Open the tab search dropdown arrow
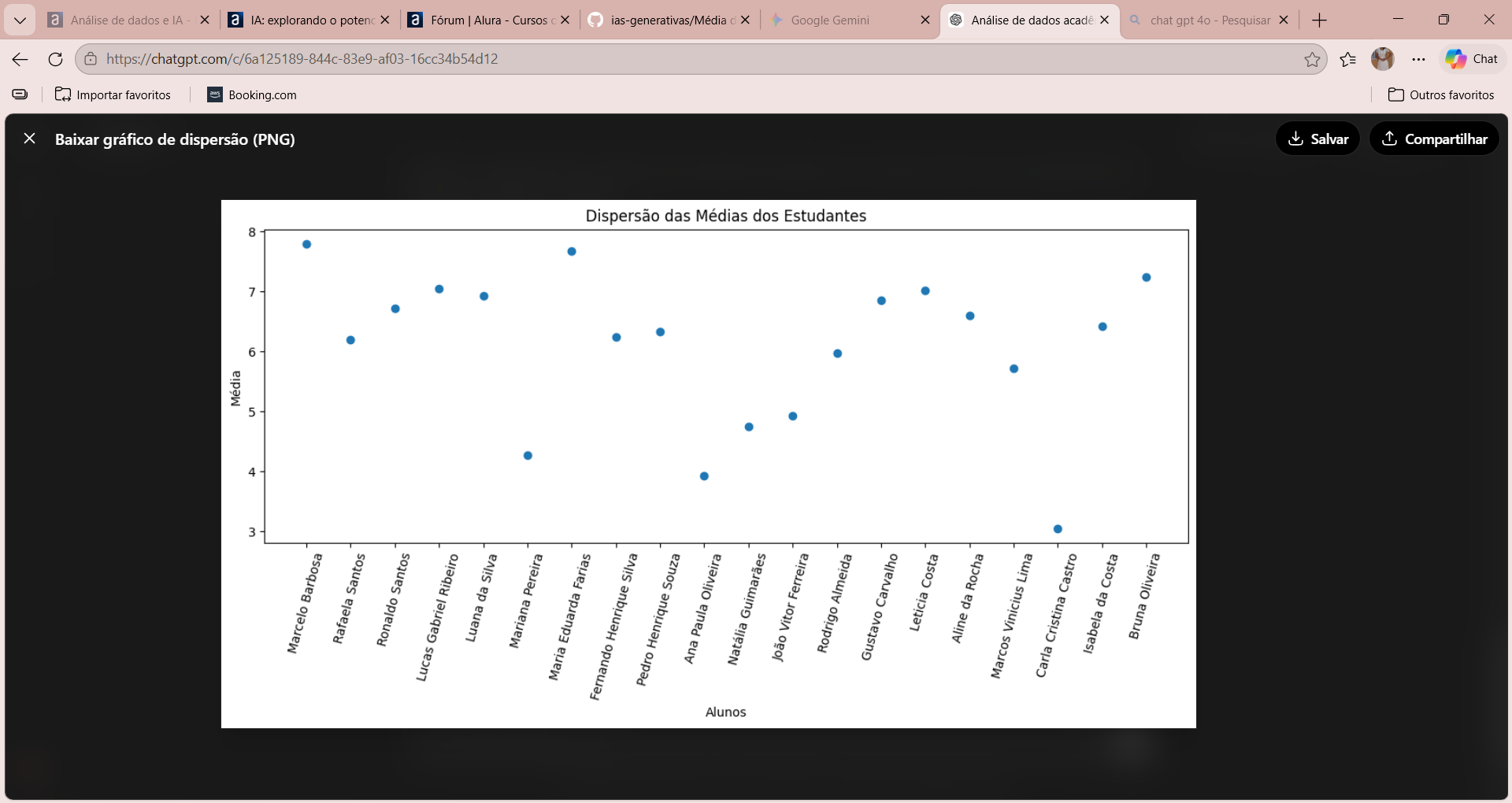Screen dimensions: 1512x803 tap(20, 20)
